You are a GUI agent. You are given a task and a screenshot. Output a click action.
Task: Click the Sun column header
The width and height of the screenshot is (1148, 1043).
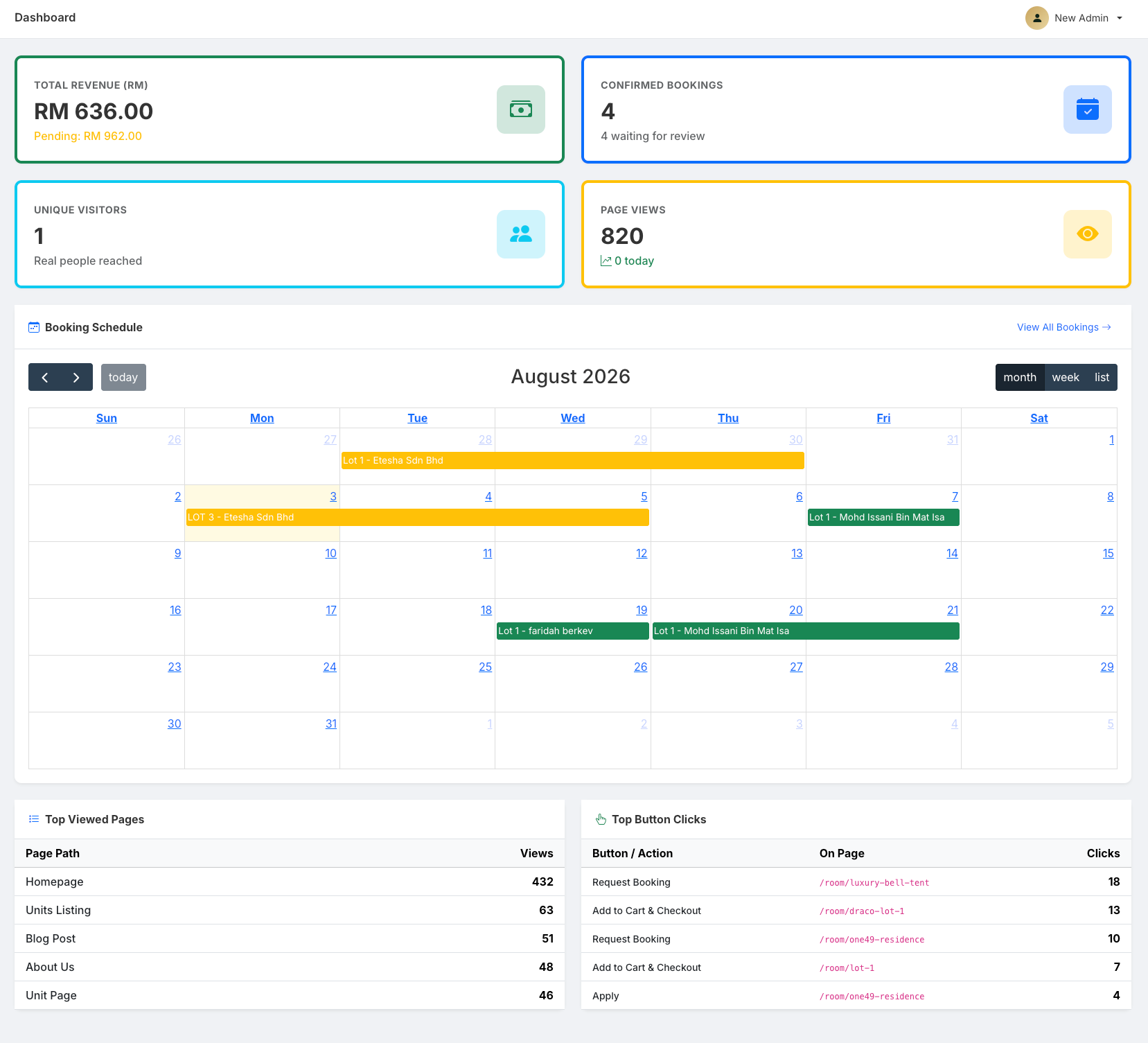click(107, 418)
